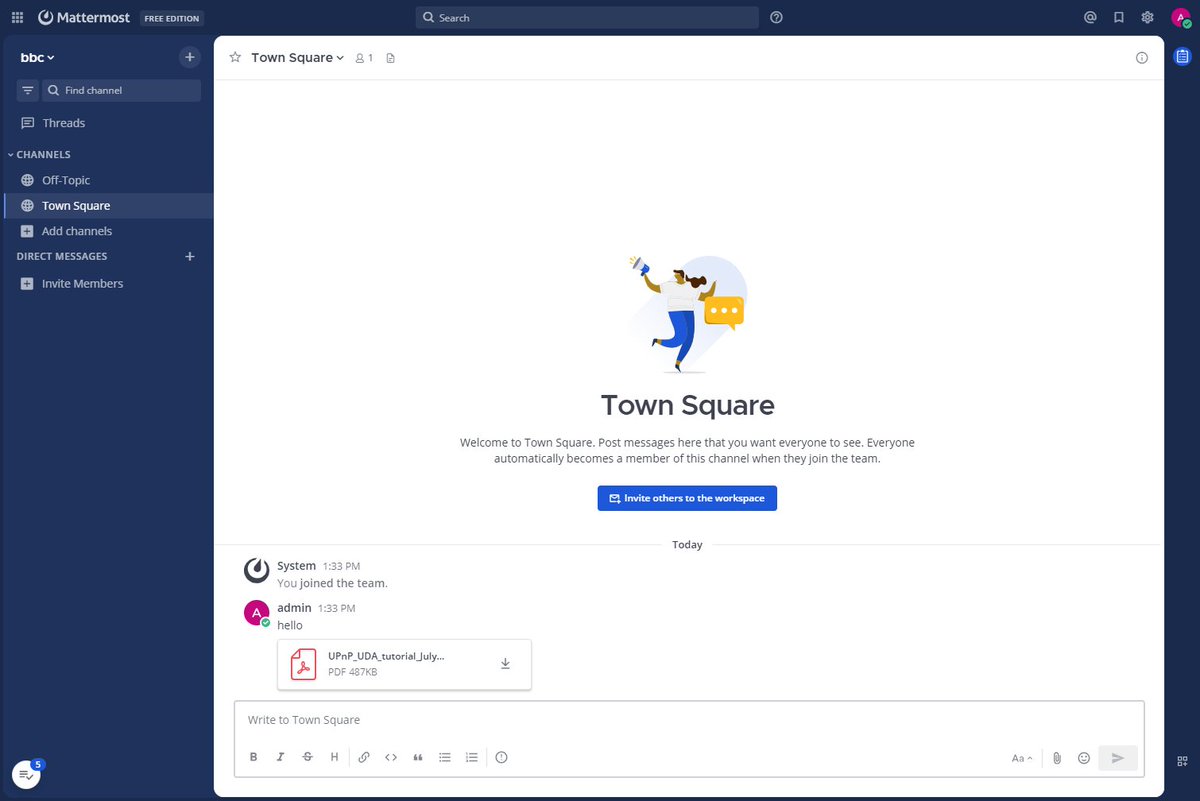
Task: Insert a numbered list
Action: coord(472,757)
